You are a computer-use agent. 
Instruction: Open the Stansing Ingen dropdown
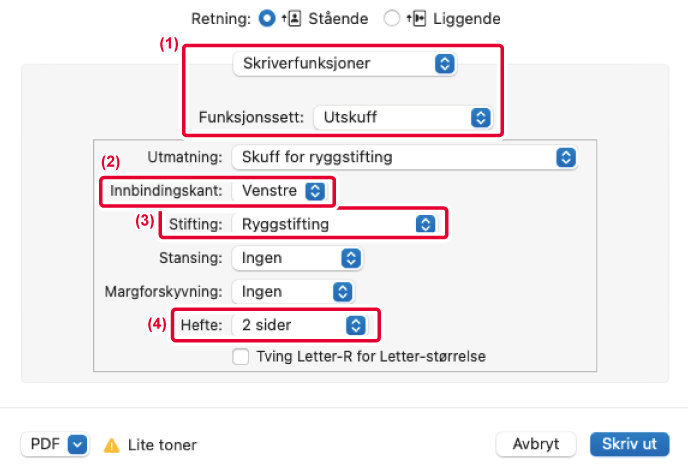pyautogui.click(x=297, y=258)
